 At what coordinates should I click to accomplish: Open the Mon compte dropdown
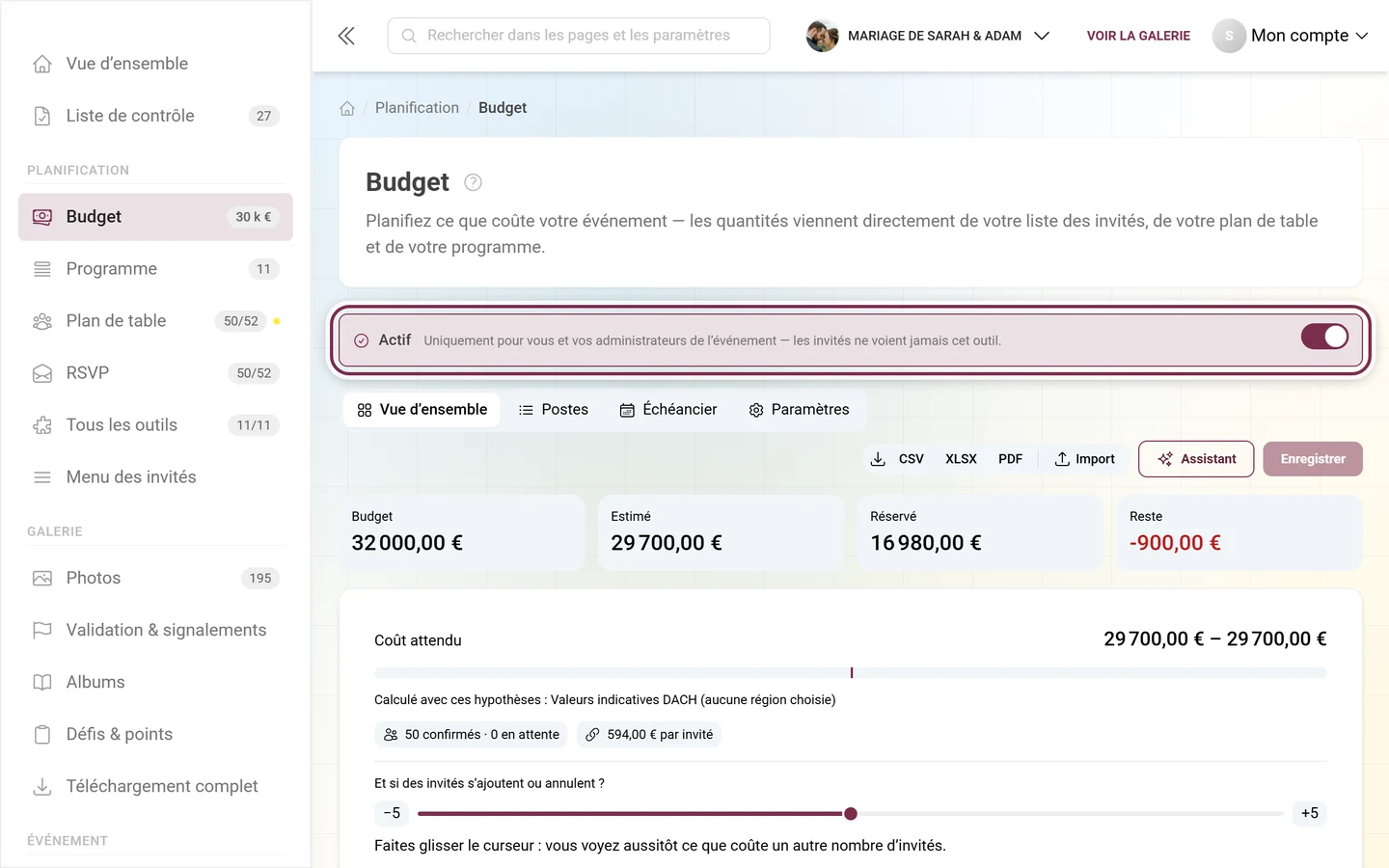pyautogui.click(x=1291, y=36)
